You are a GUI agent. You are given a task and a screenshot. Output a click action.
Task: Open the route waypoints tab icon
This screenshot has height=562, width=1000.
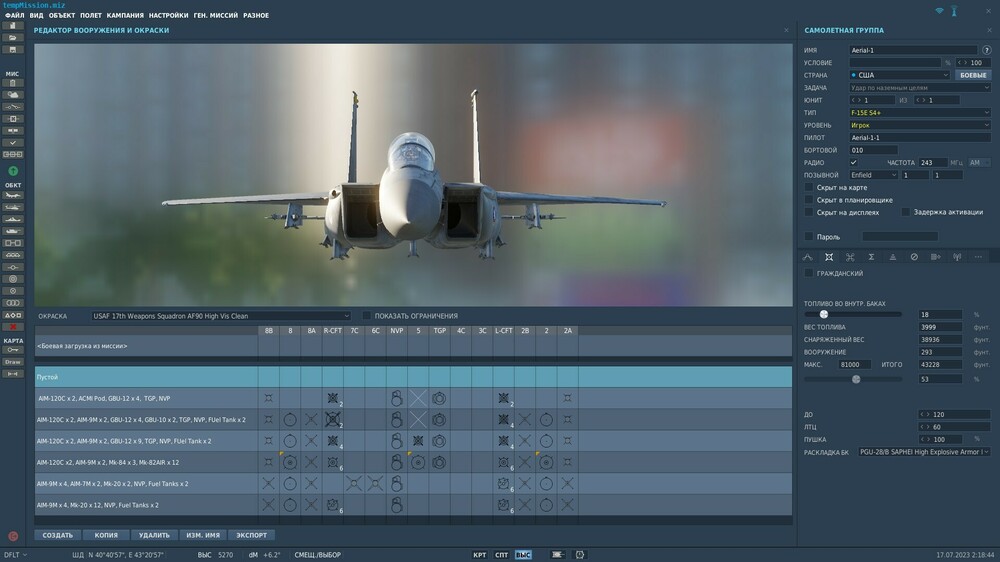point(808,257)
